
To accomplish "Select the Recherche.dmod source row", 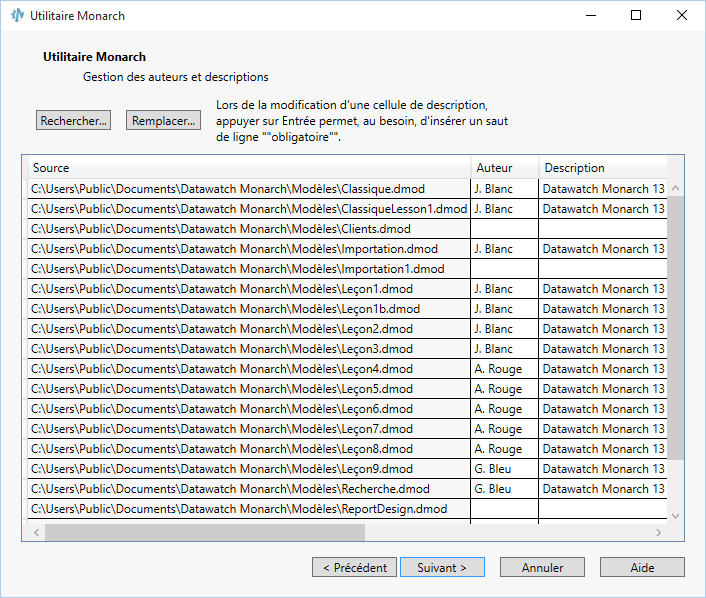I will pyautogui.click(x=248, y=489).
